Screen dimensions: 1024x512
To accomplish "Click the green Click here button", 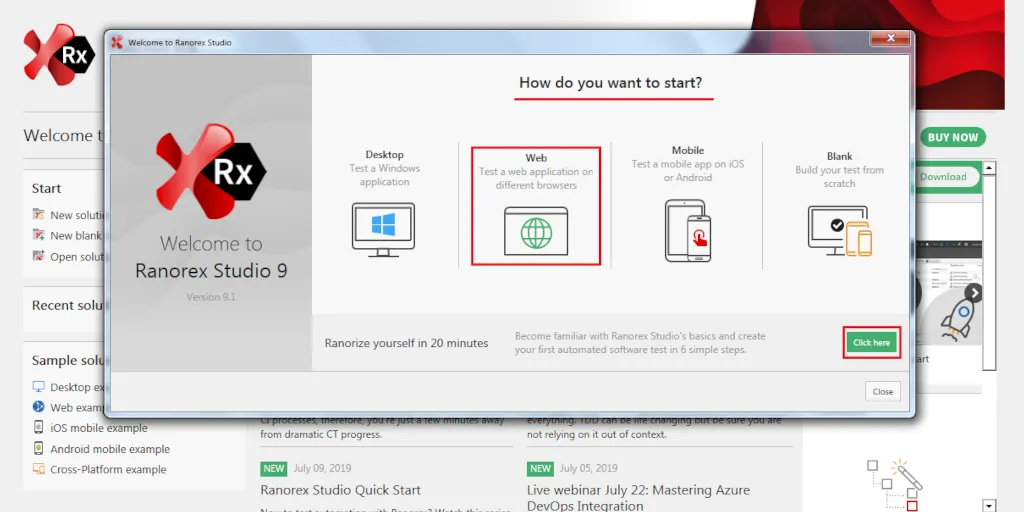I will (871, 342).
